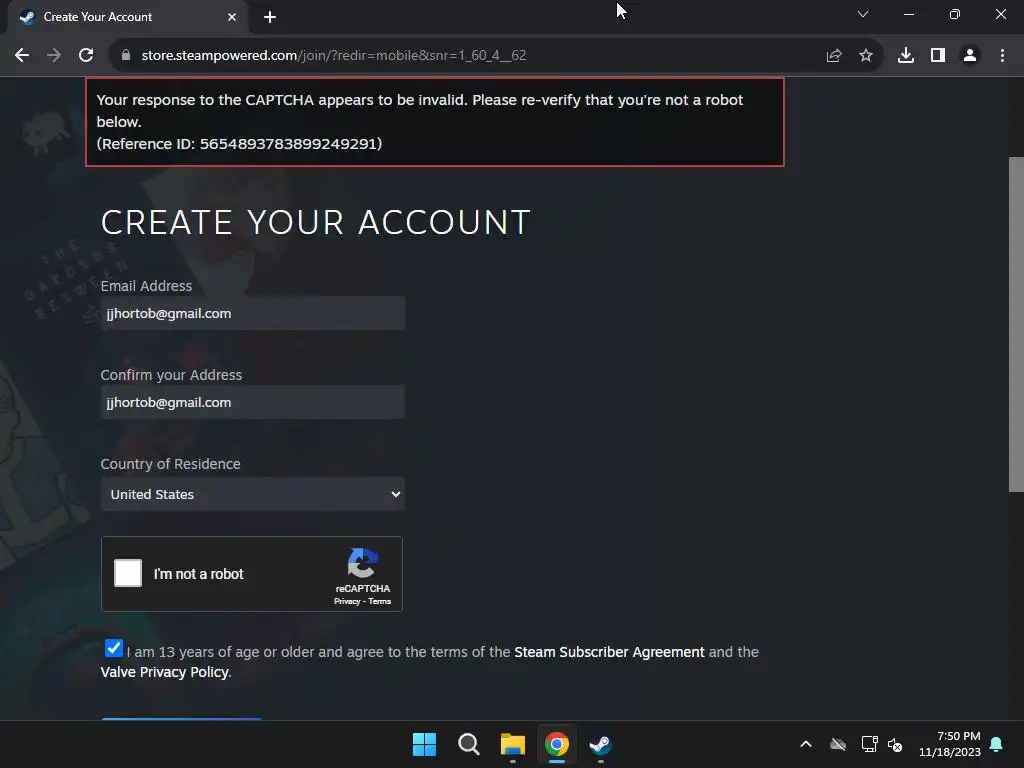This screenshot has height=768, width=1024.
Task: Open the Country of Residence dropdown
Action: coord(253,494)
